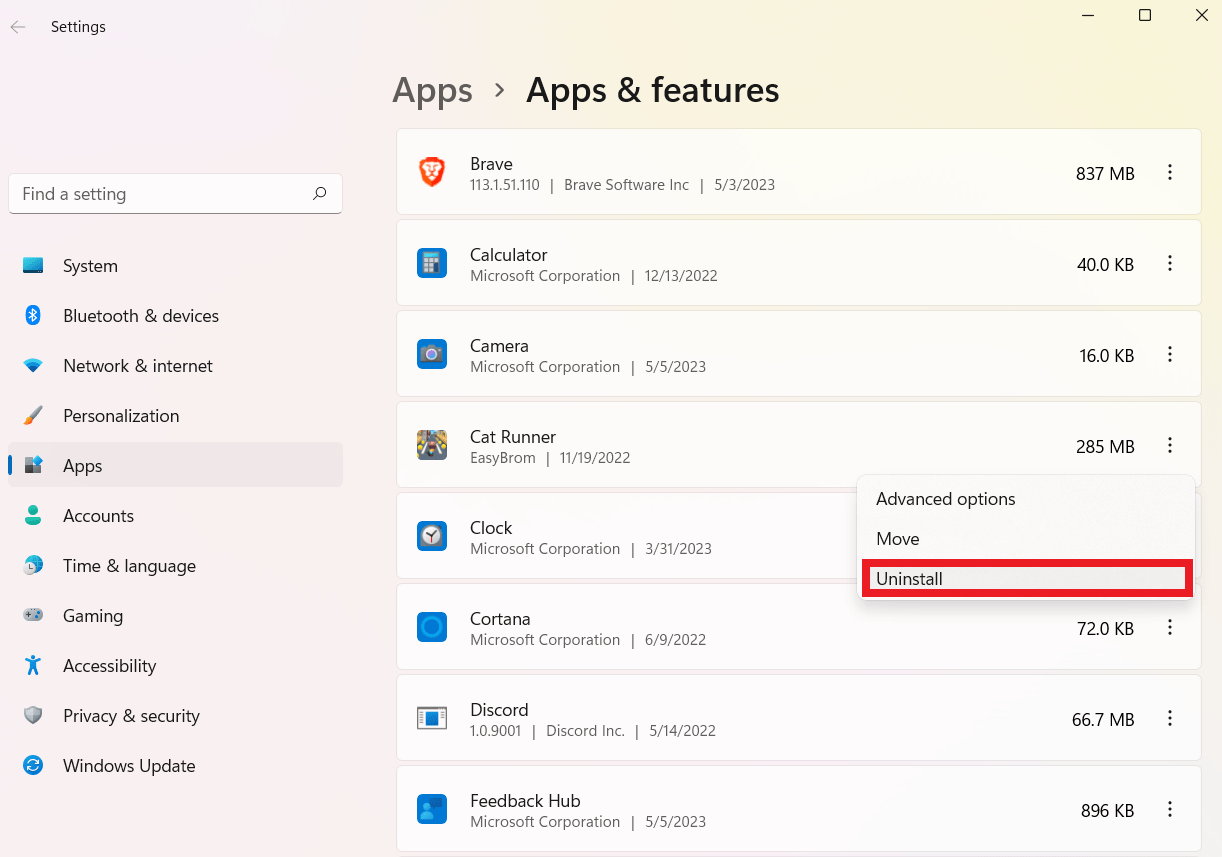This screenshot has height=857, width=1222.
Task: Click the Apps sidebar icon
Action: [33, 466]
